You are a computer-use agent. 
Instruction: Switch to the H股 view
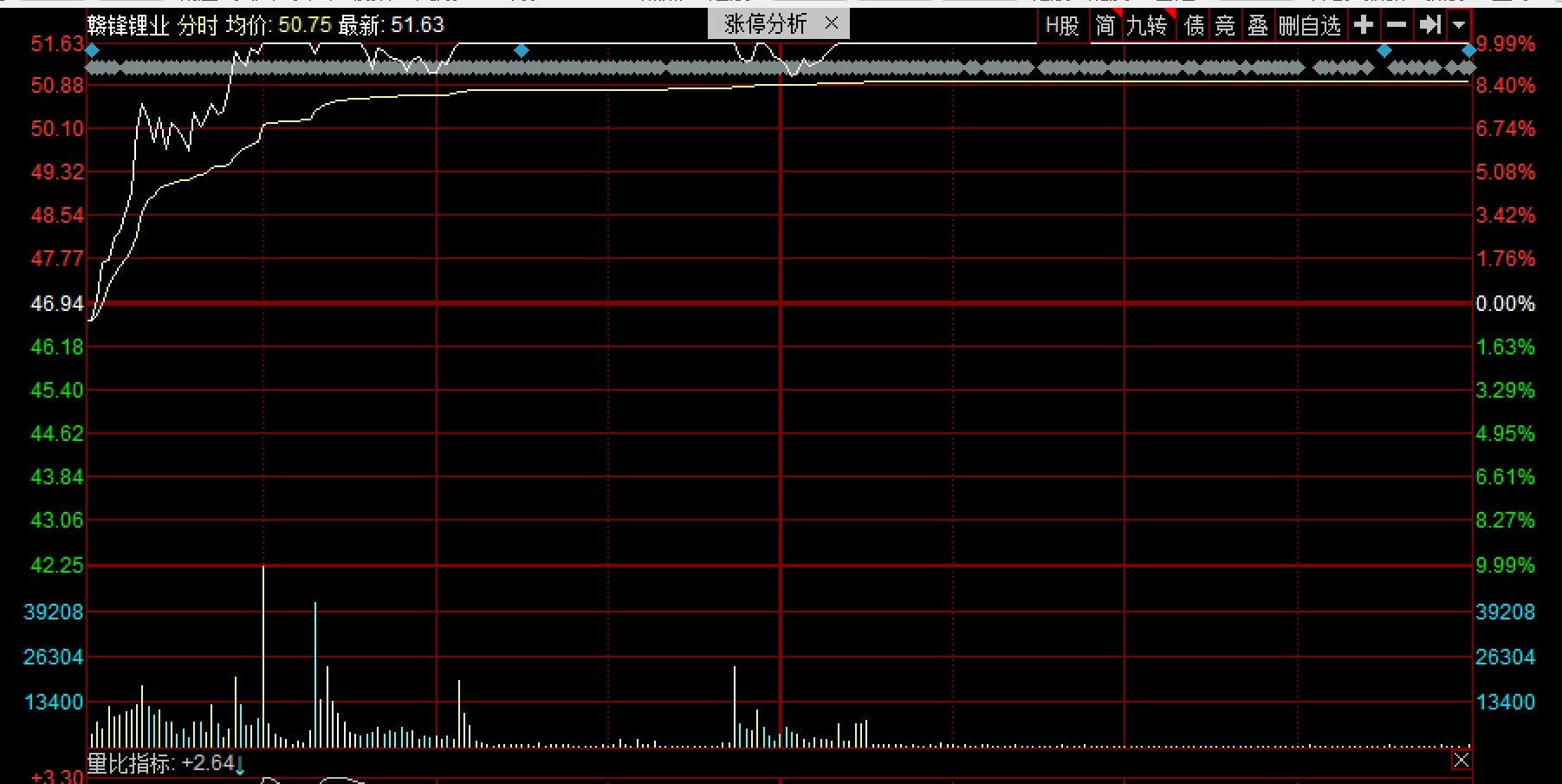click(1061, 26)
